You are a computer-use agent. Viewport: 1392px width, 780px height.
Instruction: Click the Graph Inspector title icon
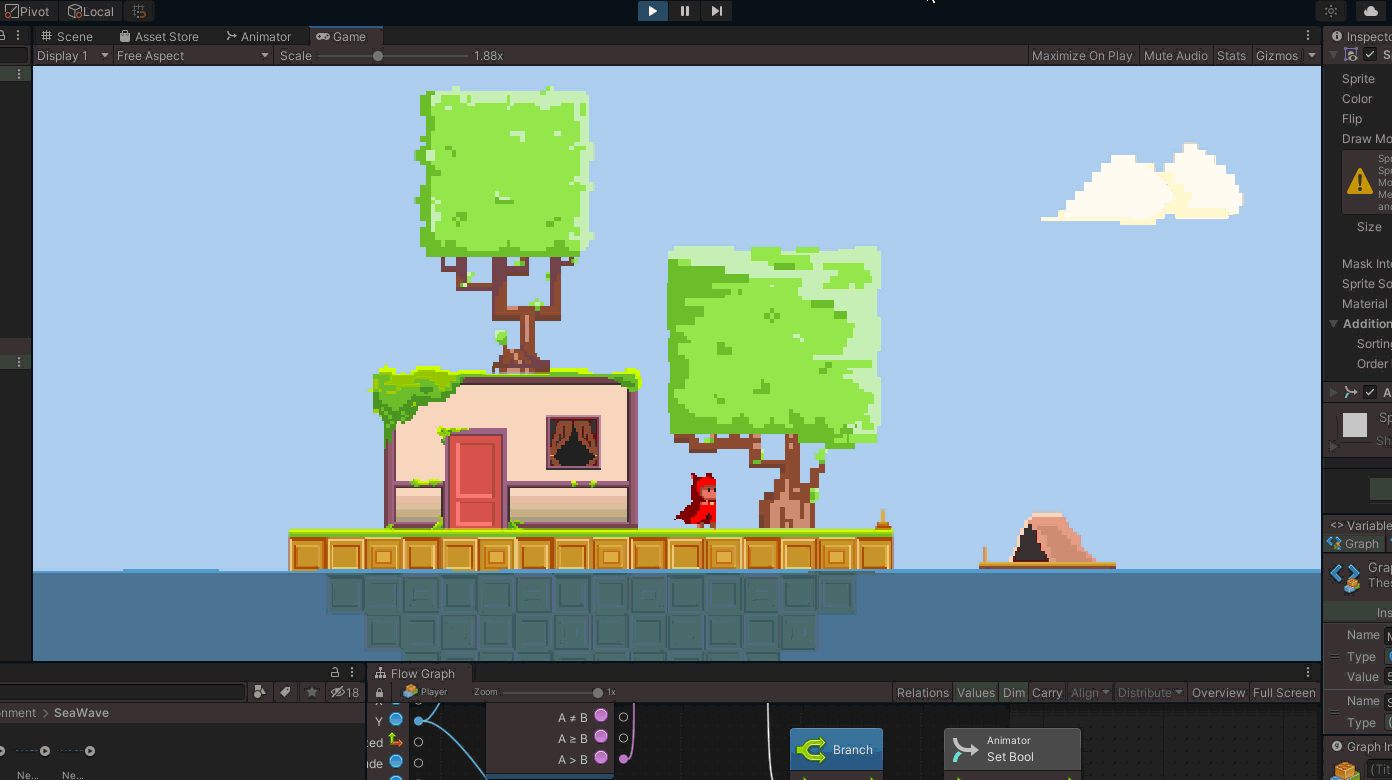click(x=1335, y=746)
